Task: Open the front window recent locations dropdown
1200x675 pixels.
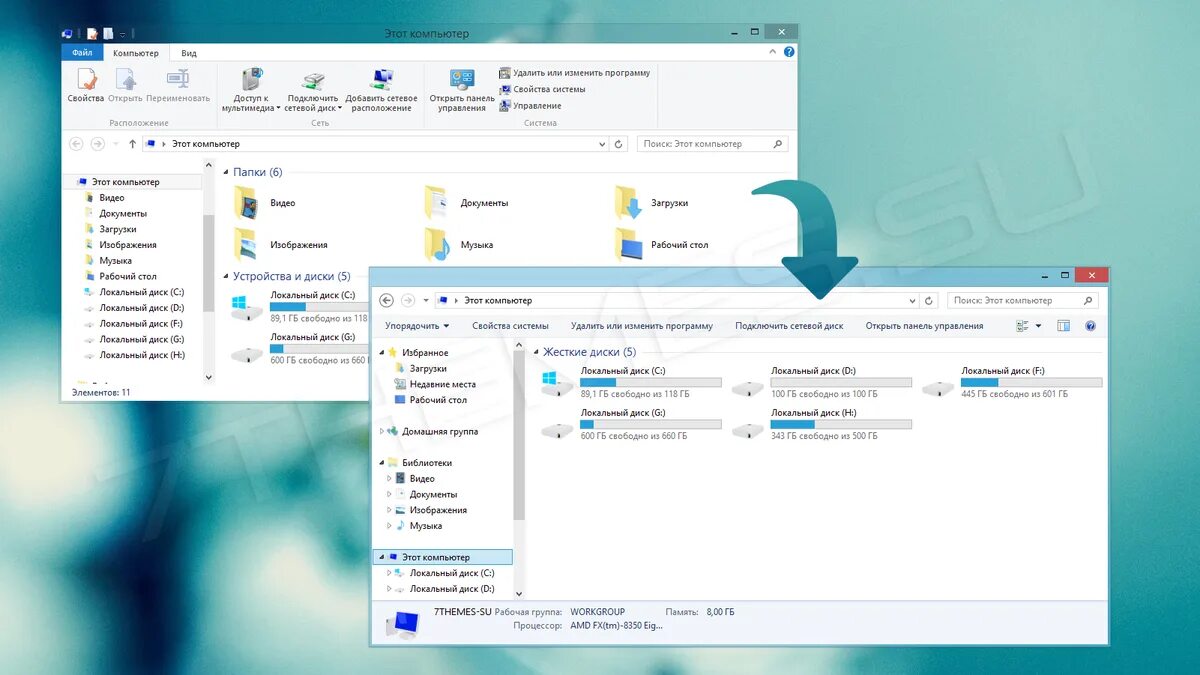Action: pos(426,300)
